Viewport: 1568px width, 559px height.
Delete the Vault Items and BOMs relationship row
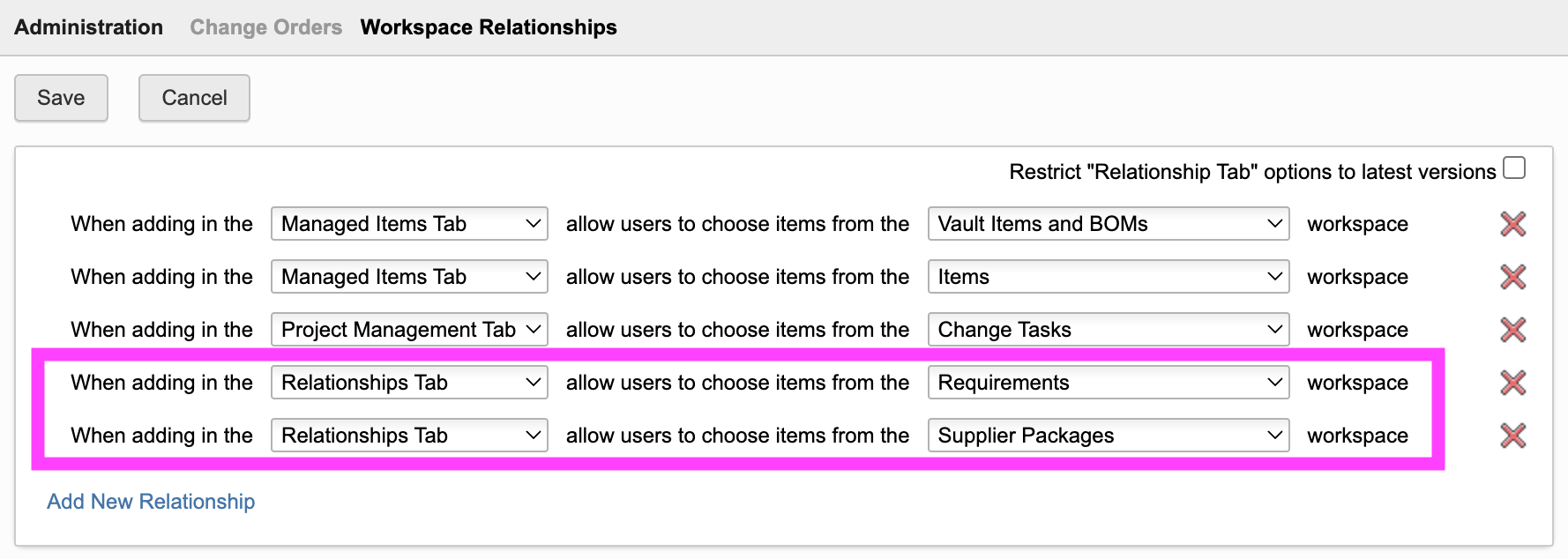click(1512, 224)
